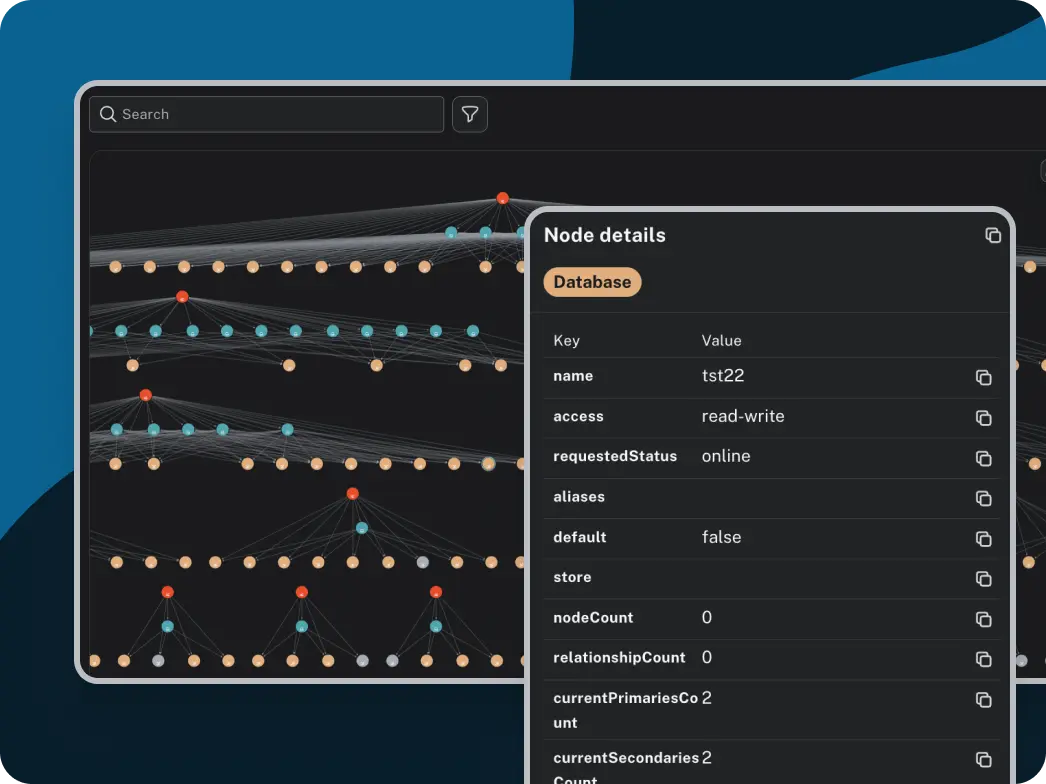This screenshot has width=1046, height=784.
Task: Click the Key column header
Action: click(x=566, y=341)
